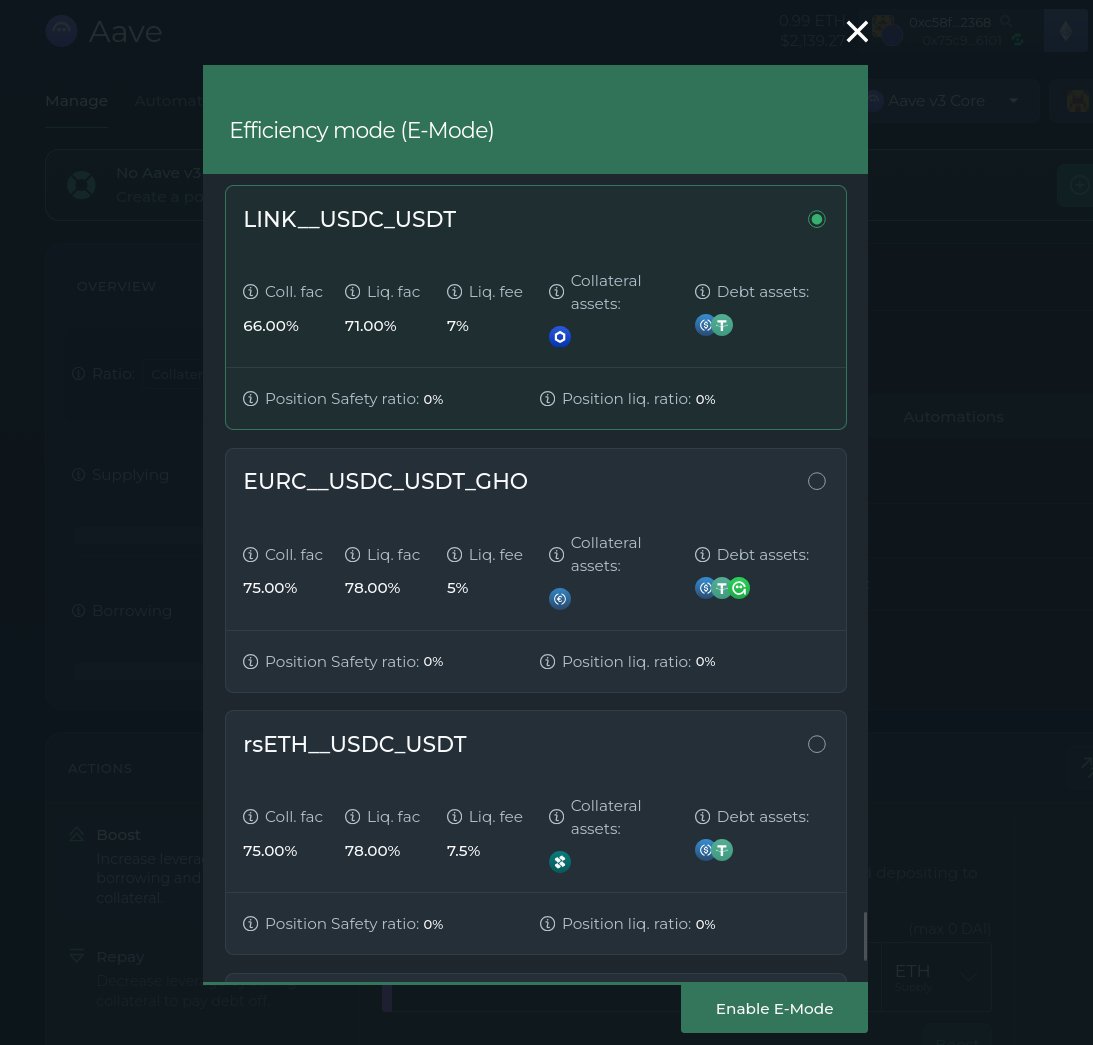Open the Aave v3 Core market dropdown
The image size is (1093, 1045).
pos(950,101)
